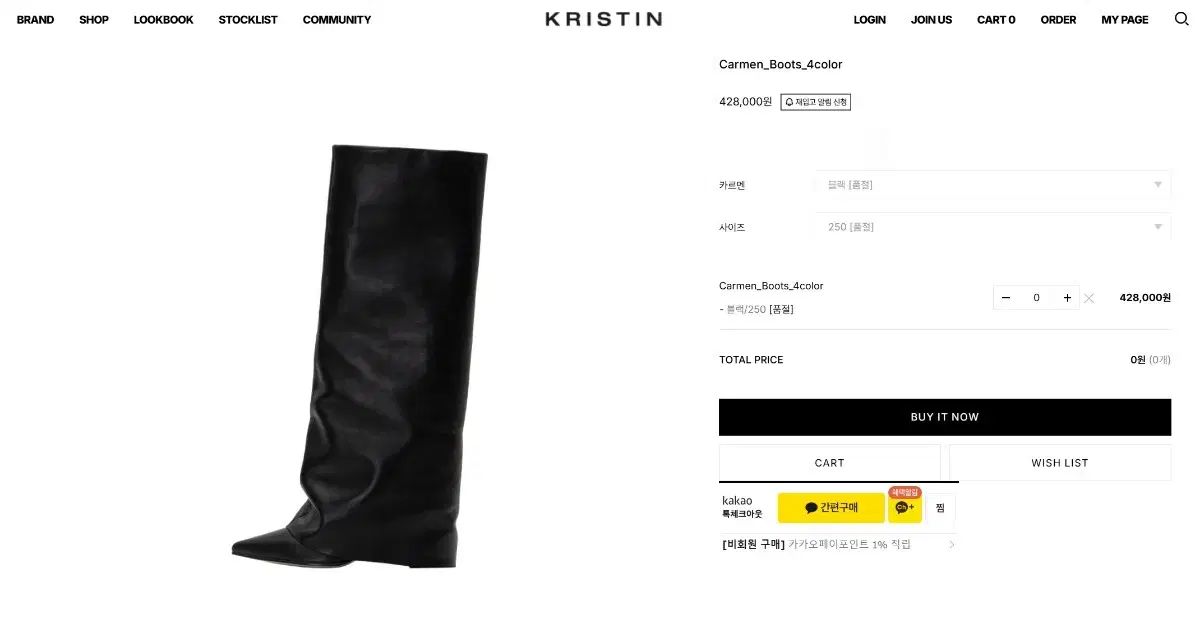The image size is (1200, 628).
Task: Click the black Carmen boots product image
Action: coord(360,357)
